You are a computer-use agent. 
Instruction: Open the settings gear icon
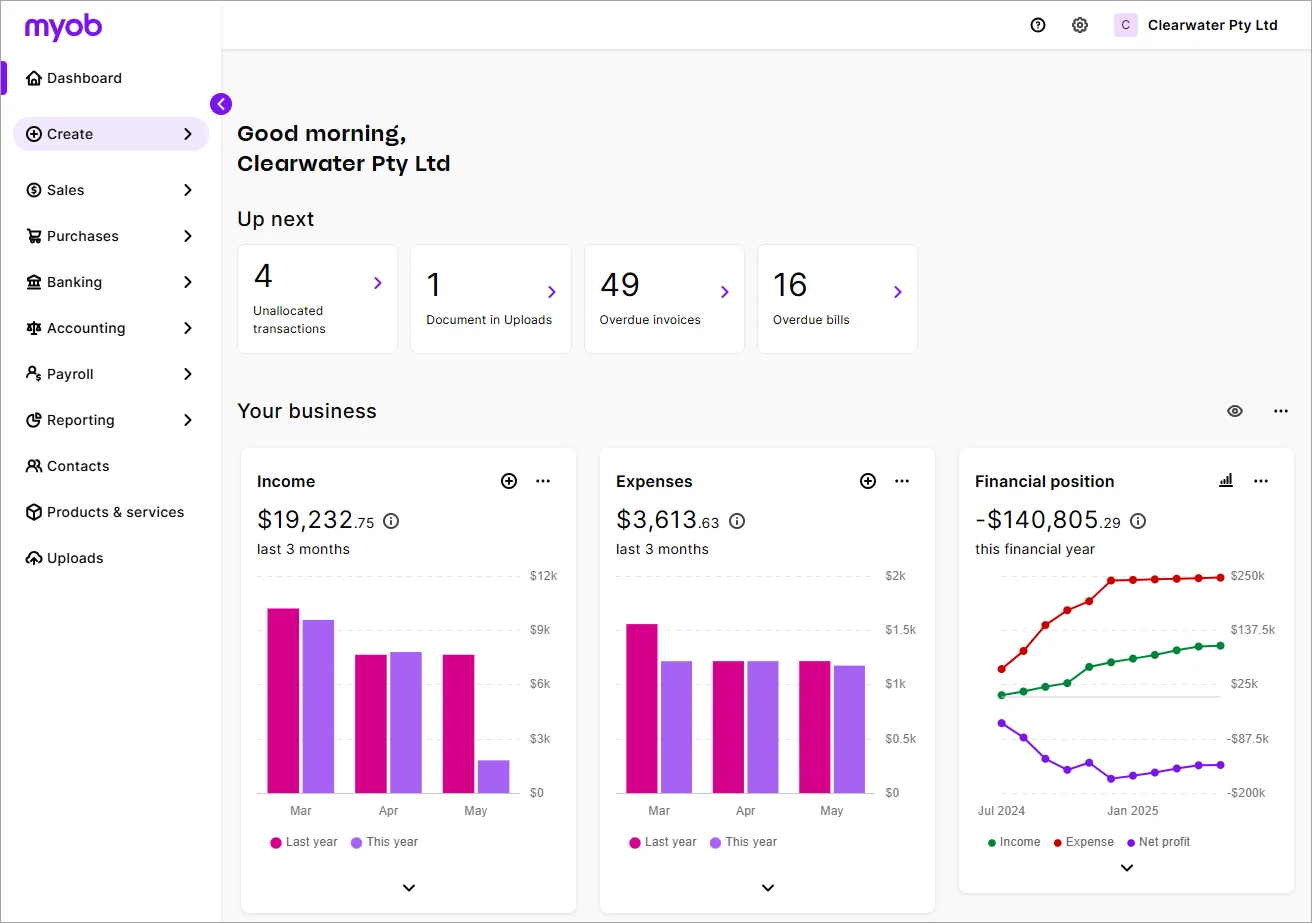[x=1080, y=25]
